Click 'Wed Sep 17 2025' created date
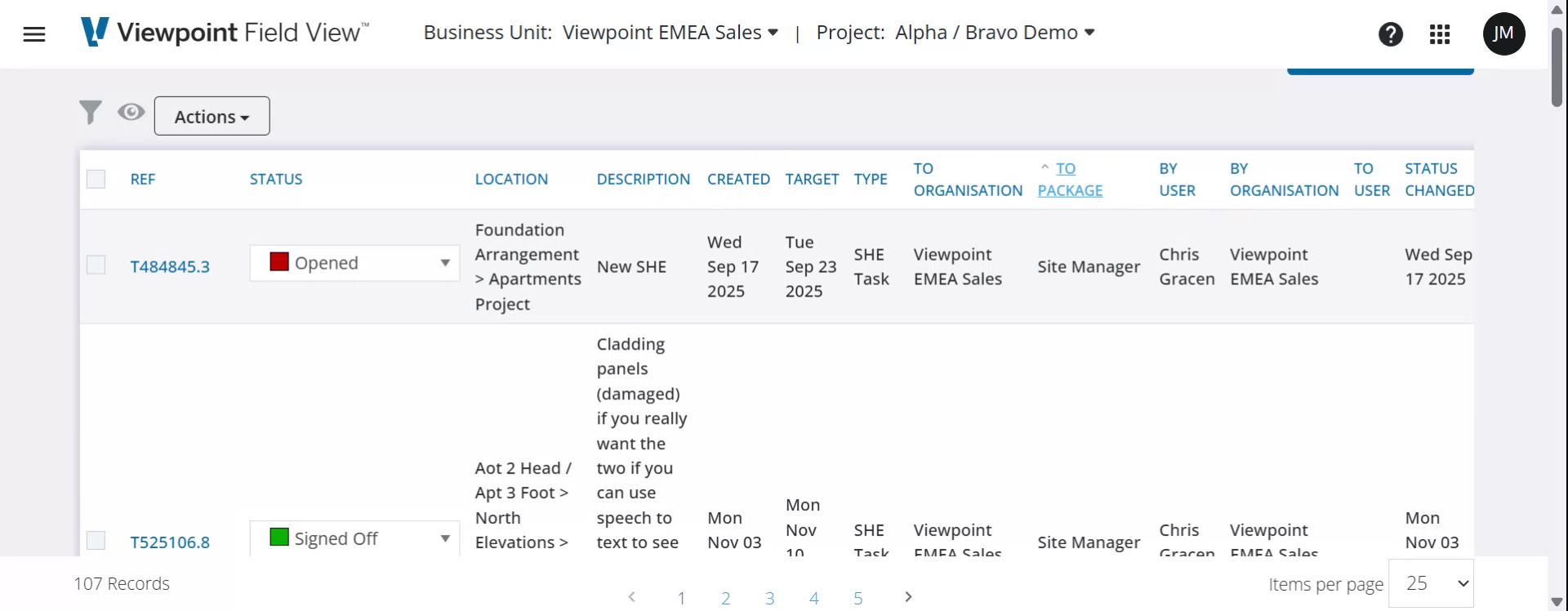The width and height of the screenshot is (1568, 611). [733, 266]
